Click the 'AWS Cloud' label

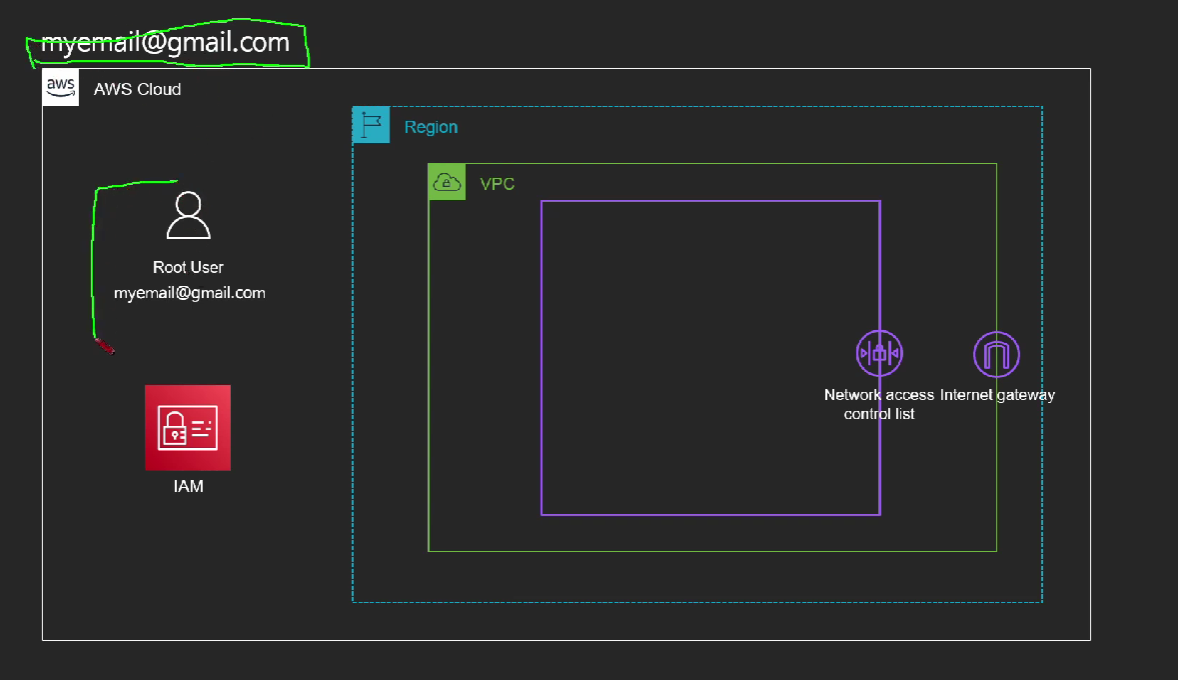[137, 89]
